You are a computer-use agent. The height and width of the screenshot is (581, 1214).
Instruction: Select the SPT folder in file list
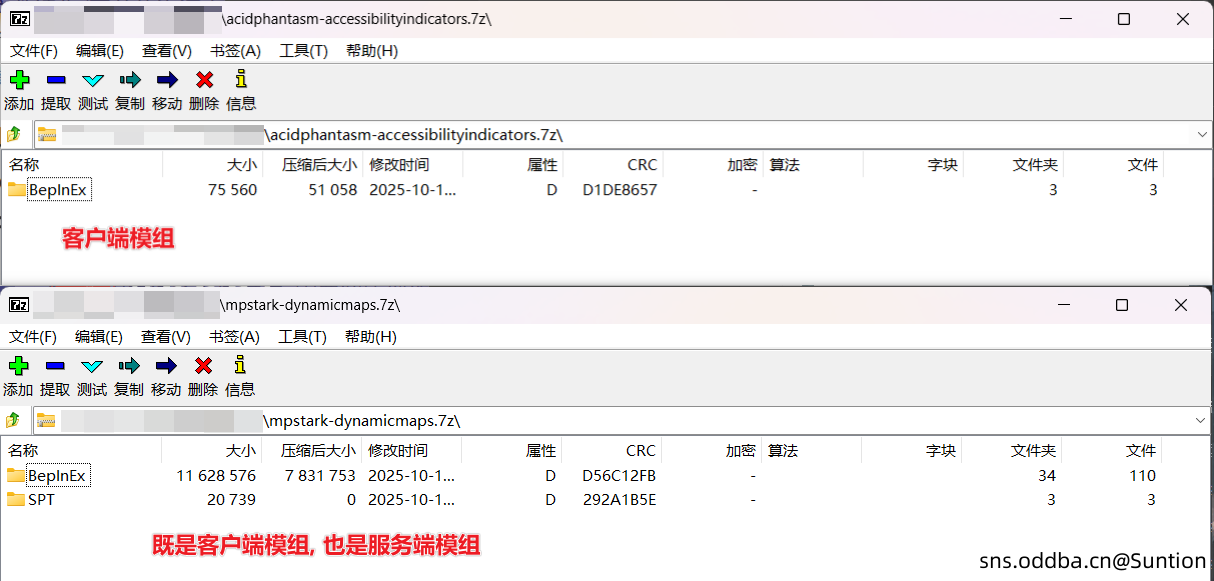(41, 500)
